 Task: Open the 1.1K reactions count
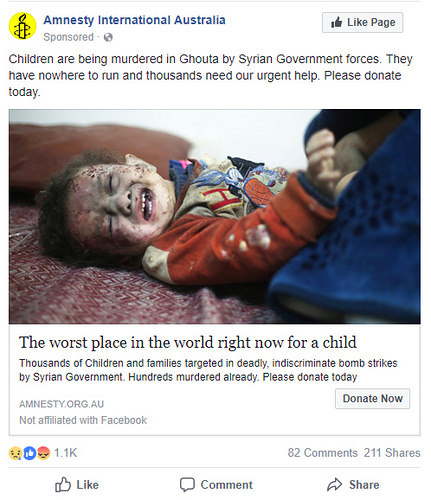click(65, 453)
